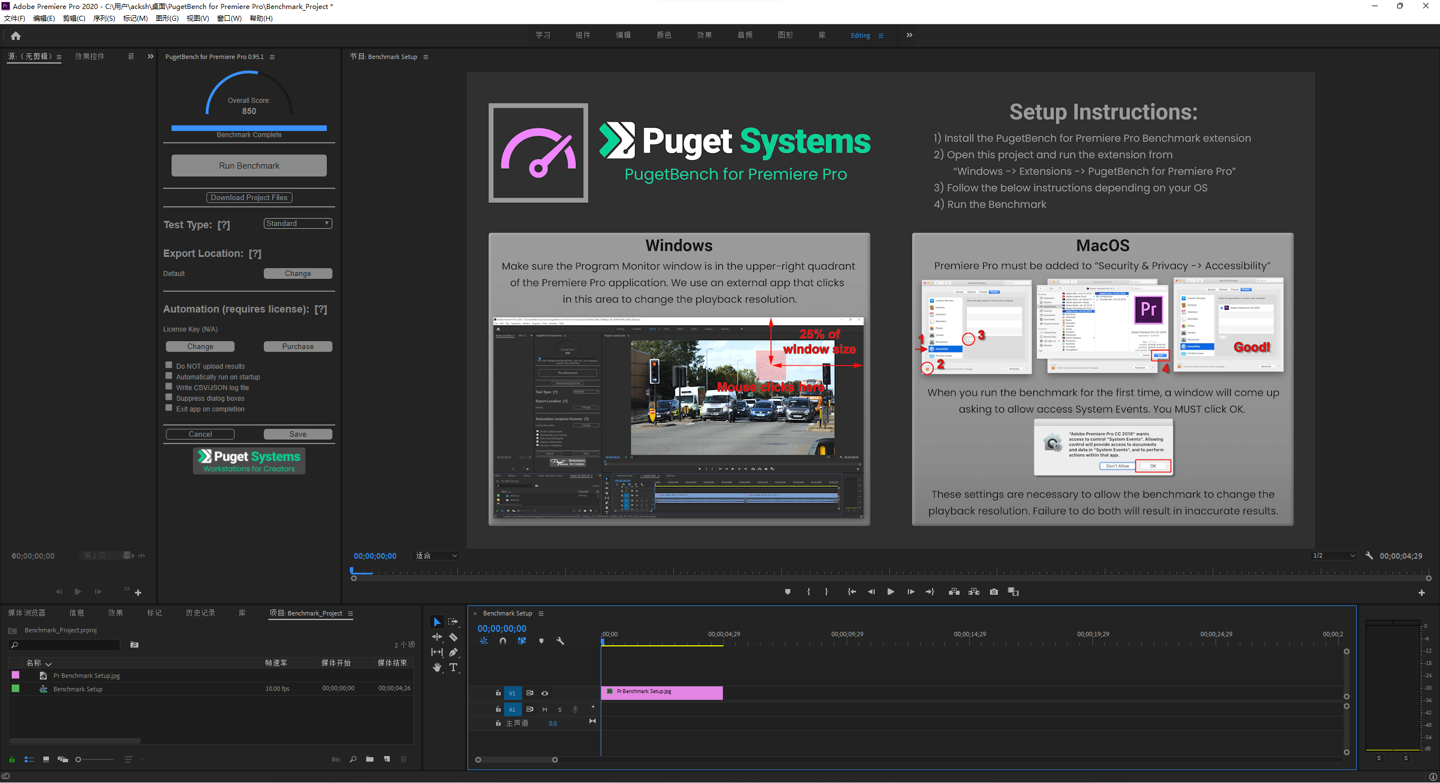1440x783 pixels.
Task: Open the Test Type 'Standard' dropdown
Action: coord(297,224)
